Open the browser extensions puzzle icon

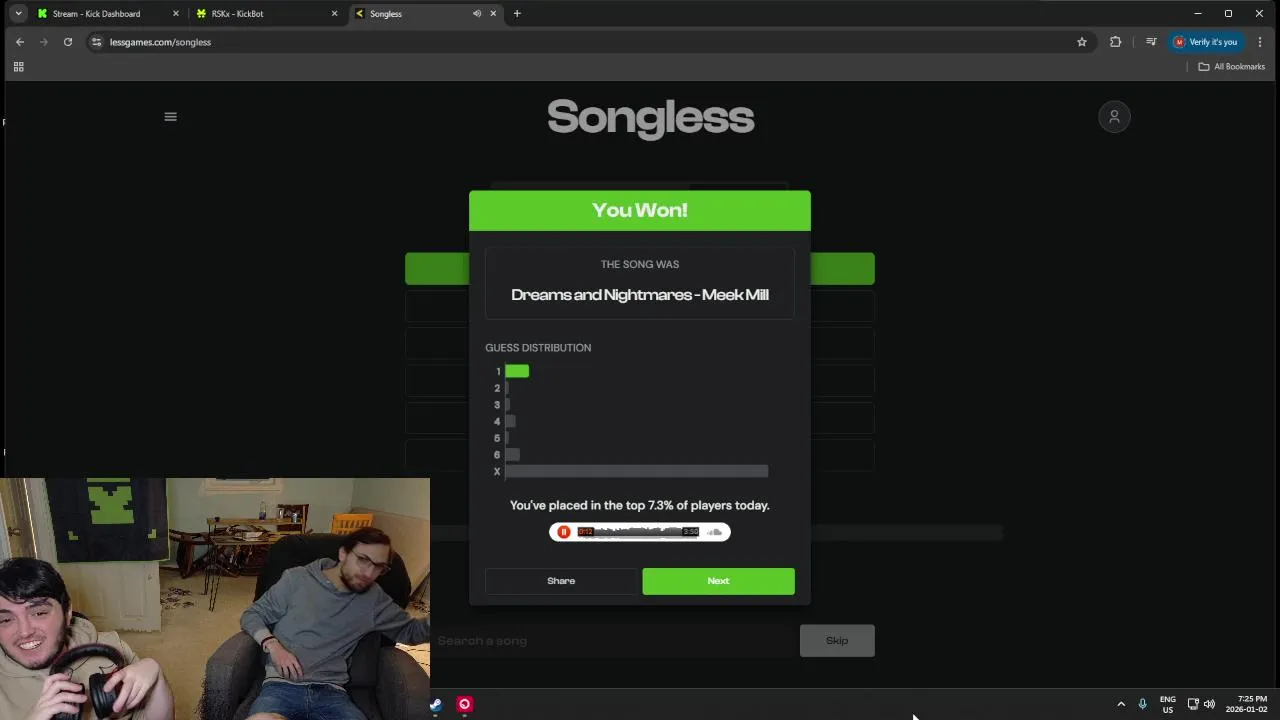(x=1115, y=42)
